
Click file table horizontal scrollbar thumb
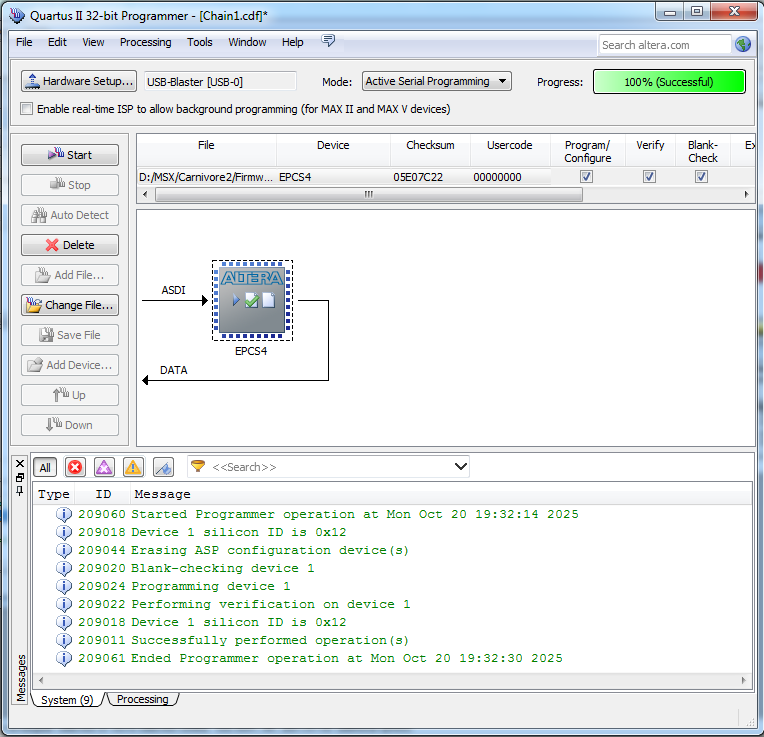(369, 194)
